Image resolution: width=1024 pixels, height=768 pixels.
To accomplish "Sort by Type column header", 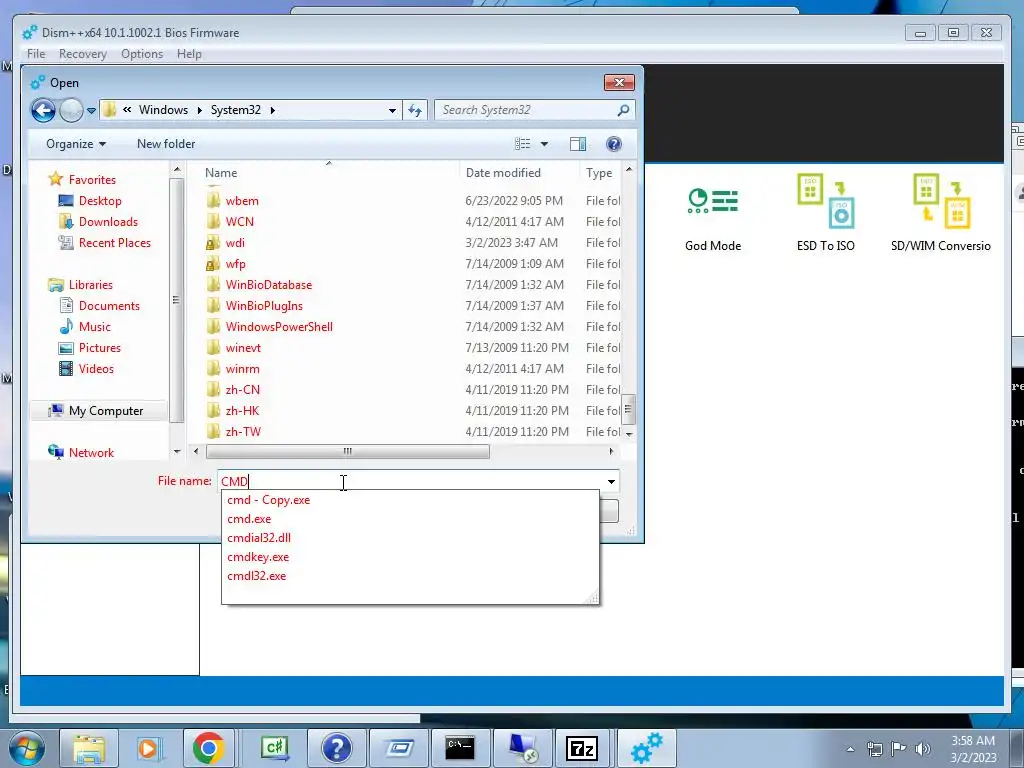I will point(599,173).
